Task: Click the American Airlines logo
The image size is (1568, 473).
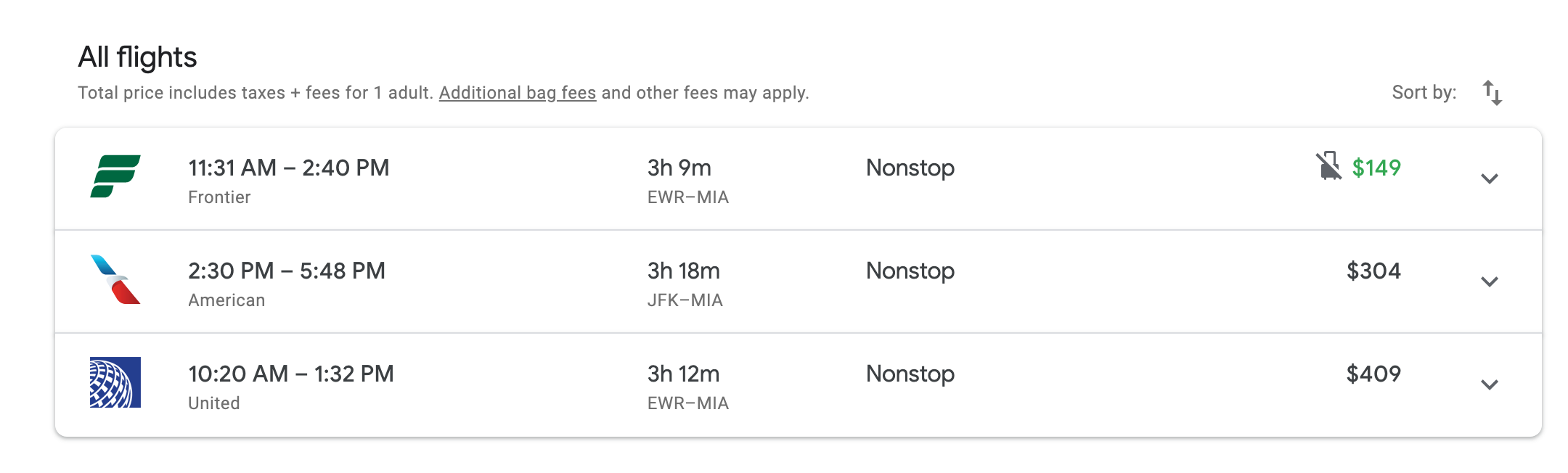Action: coord(115,279)
